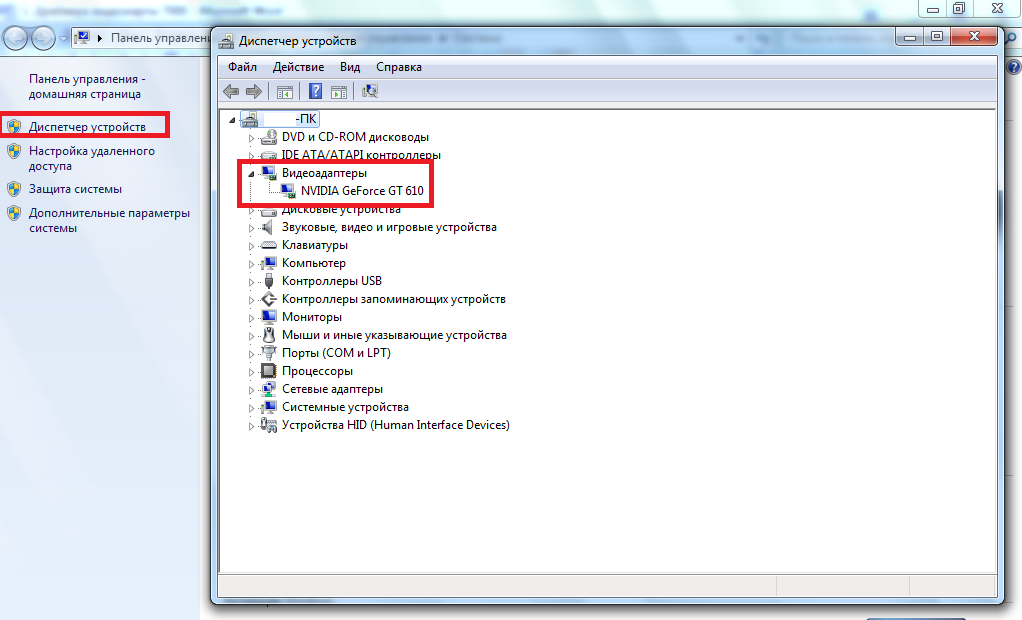Viewport: 1022px width, 620px height.
Task: Collapse the Видеоадаптеры node
Action: [251, 174]
